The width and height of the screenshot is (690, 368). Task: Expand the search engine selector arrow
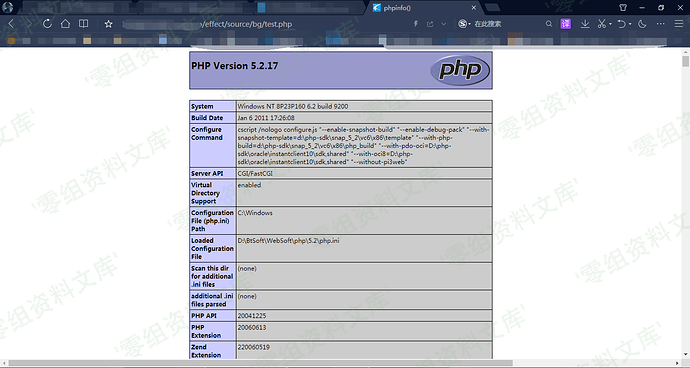click(x=470, y=24)
